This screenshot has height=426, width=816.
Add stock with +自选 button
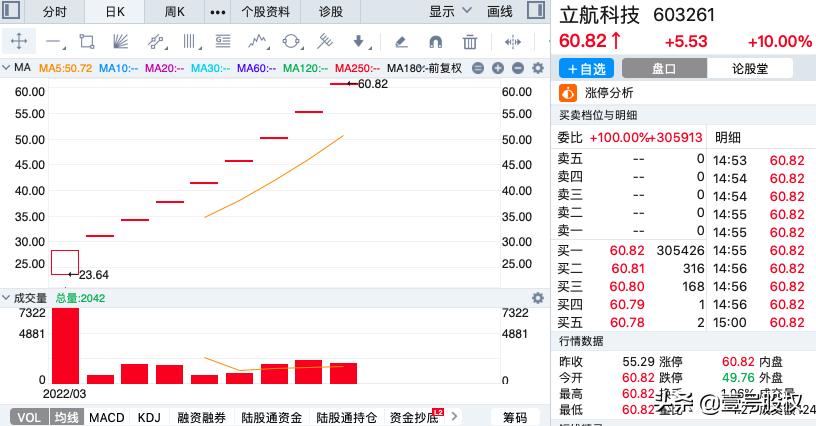click(586, 69)
